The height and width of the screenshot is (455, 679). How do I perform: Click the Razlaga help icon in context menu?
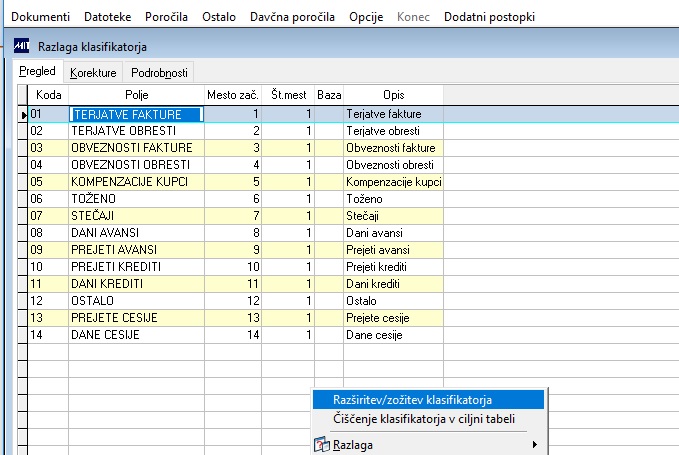click(x=321, y=445)
